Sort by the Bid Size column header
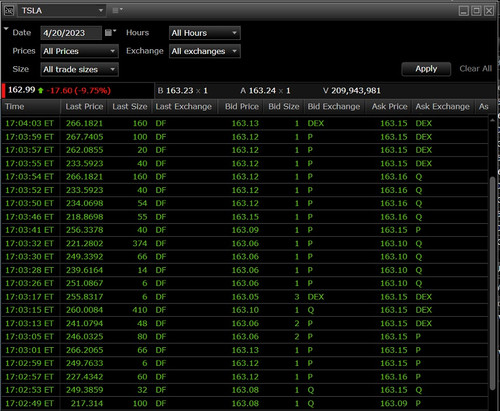500x411 pixels. [x=284, y=107]
